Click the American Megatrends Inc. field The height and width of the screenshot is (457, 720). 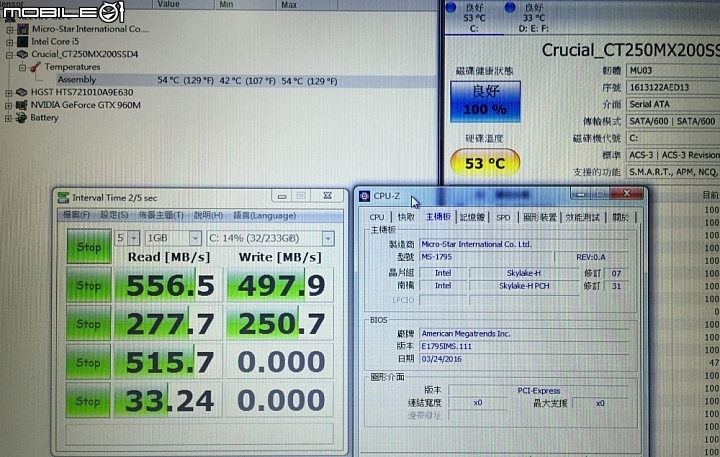click(x=524, y=334)
